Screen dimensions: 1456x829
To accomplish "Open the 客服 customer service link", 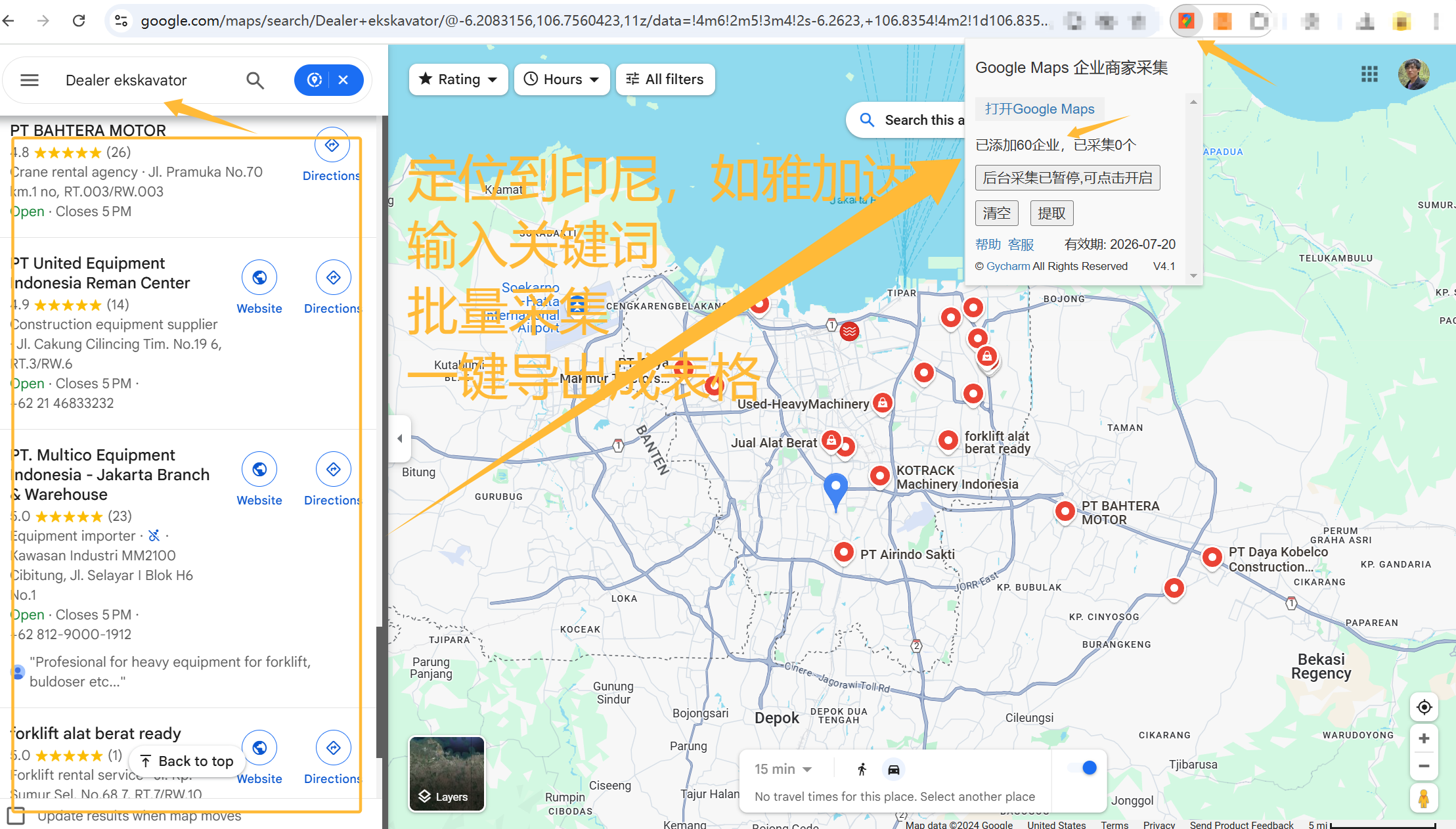I will point(1021,244).
